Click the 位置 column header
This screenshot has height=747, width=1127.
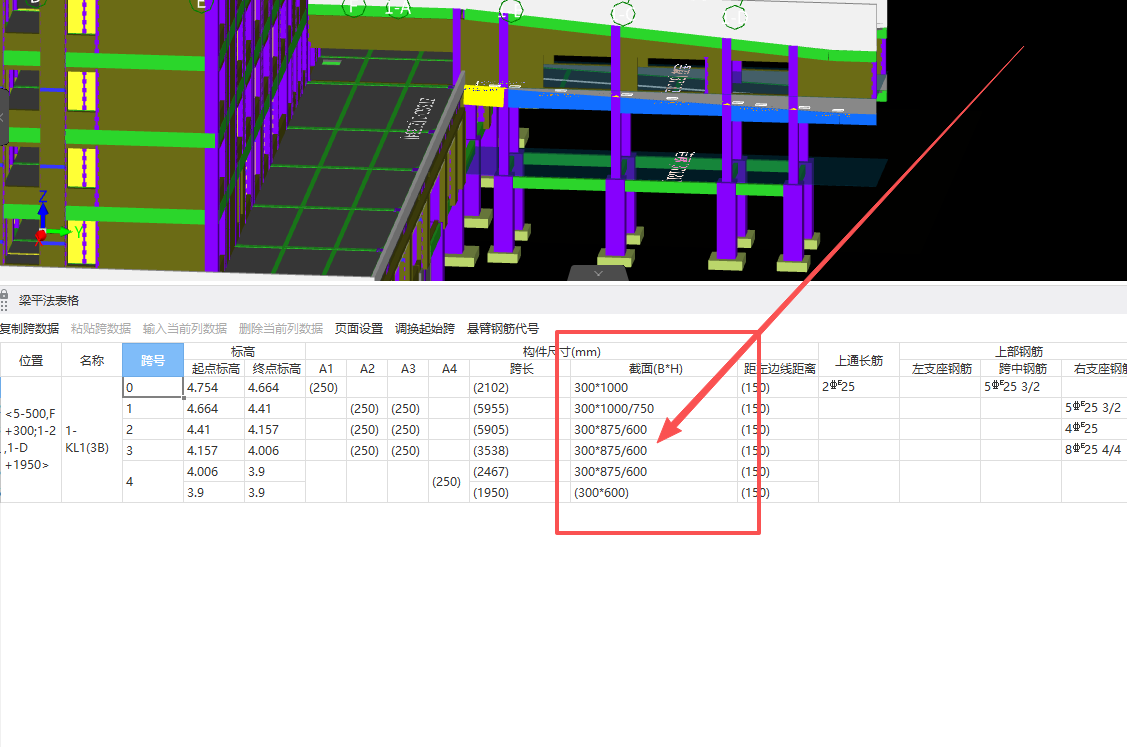click(x=31, y=360)
